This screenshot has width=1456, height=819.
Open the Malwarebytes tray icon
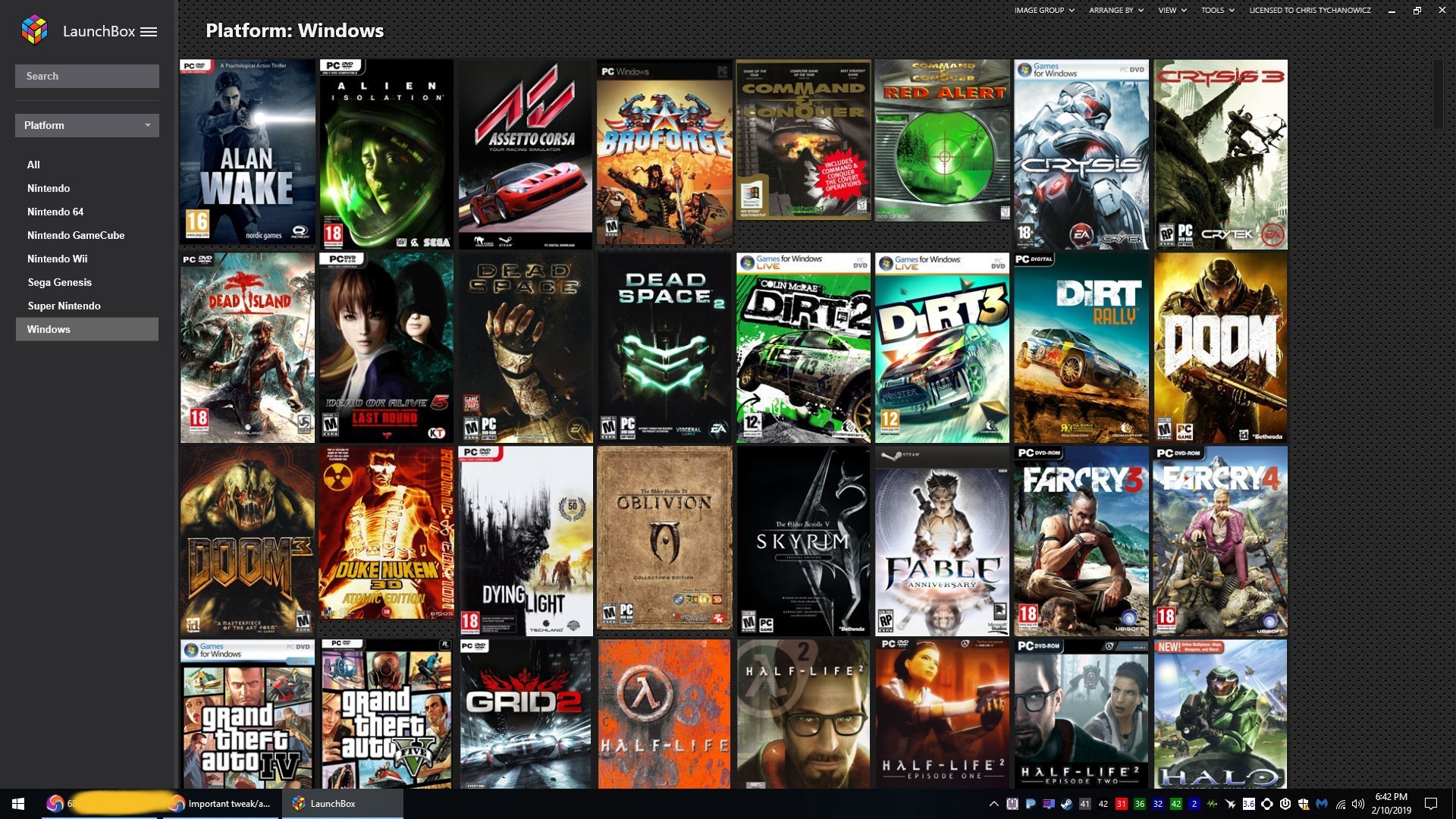point(1322,804)
